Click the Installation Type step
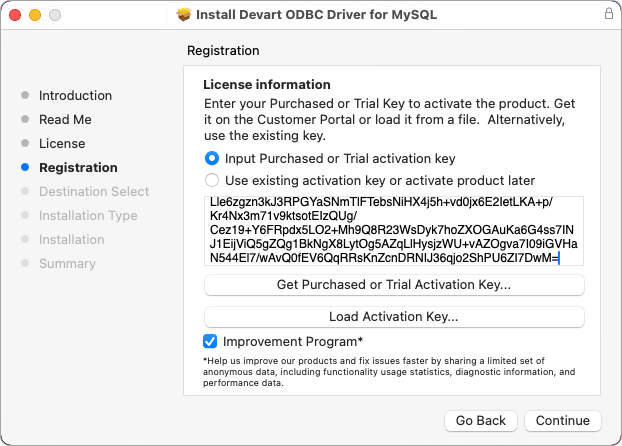This screenshot has height=446, width=622. pos(88,215)
